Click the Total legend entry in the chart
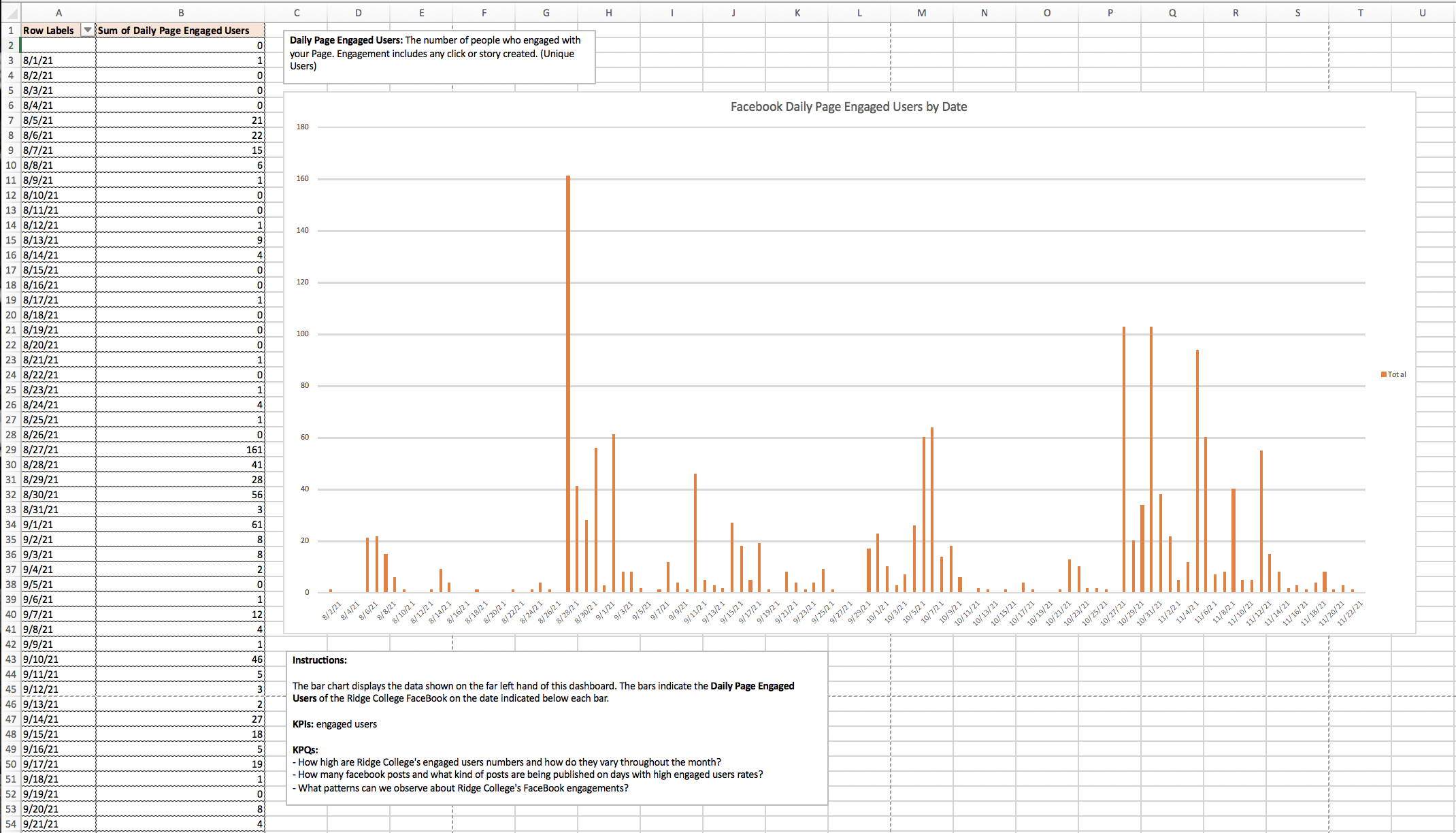The height and width of the screenshot is (833, 1456). tap(1393, 374)
